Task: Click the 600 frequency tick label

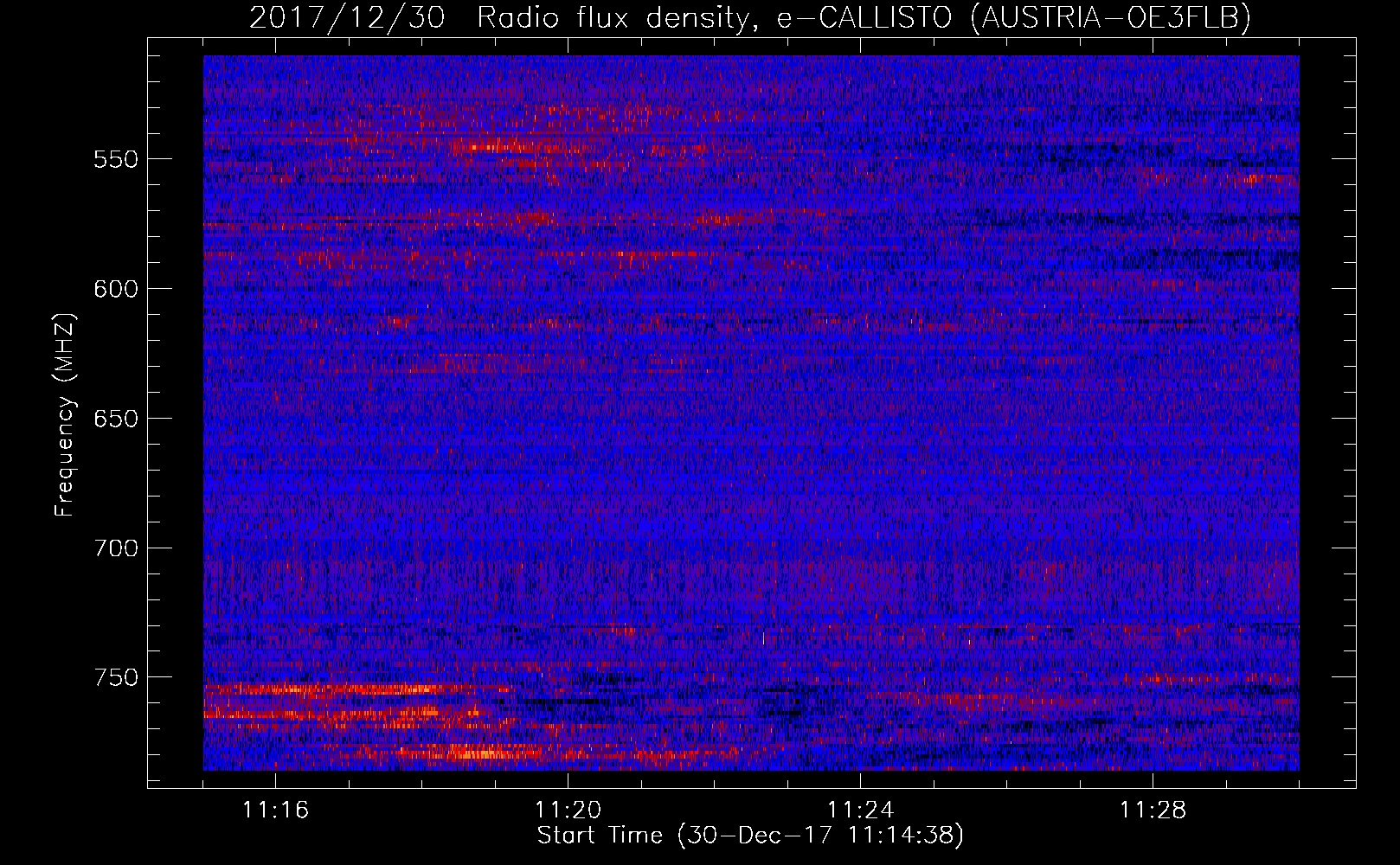Action: coord(116,289)
